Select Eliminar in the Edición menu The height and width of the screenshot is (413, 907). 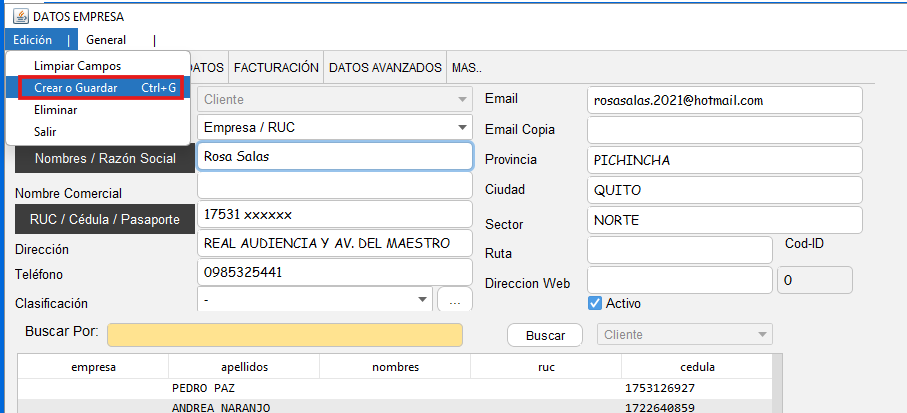click(55, 110)
